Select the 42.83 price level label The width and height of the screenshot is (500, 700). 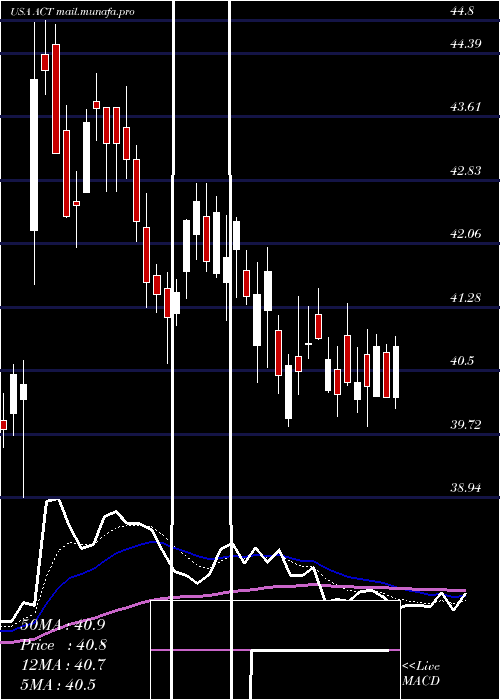466,171
